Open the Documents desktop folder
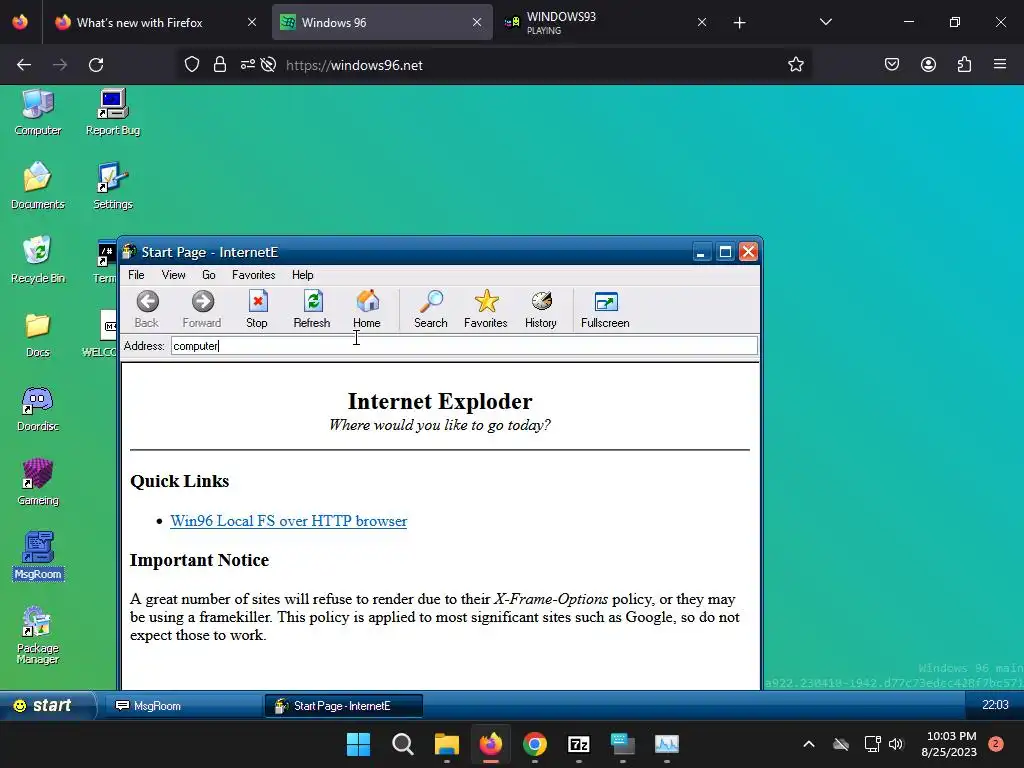This screenshot has width=1024, height=768. pyautogui.click(x=38, y=186)
